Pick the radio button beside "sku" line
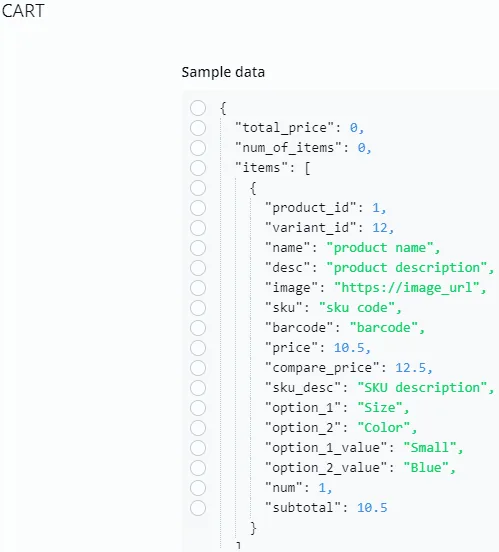The width and height of the screenshot is (499, 552). (x=198, y=308)
